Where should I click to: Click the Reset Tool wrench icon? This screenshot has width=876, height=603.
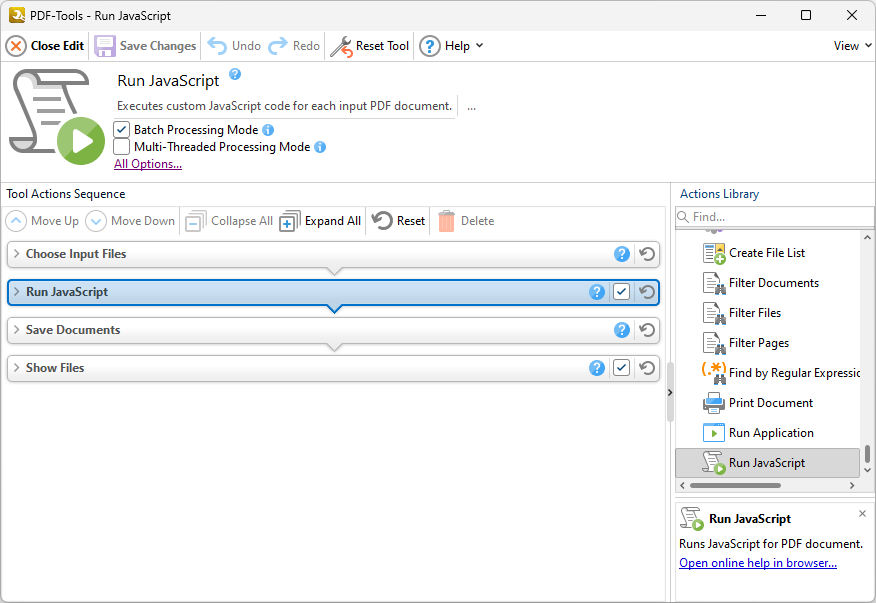[341, 46]
